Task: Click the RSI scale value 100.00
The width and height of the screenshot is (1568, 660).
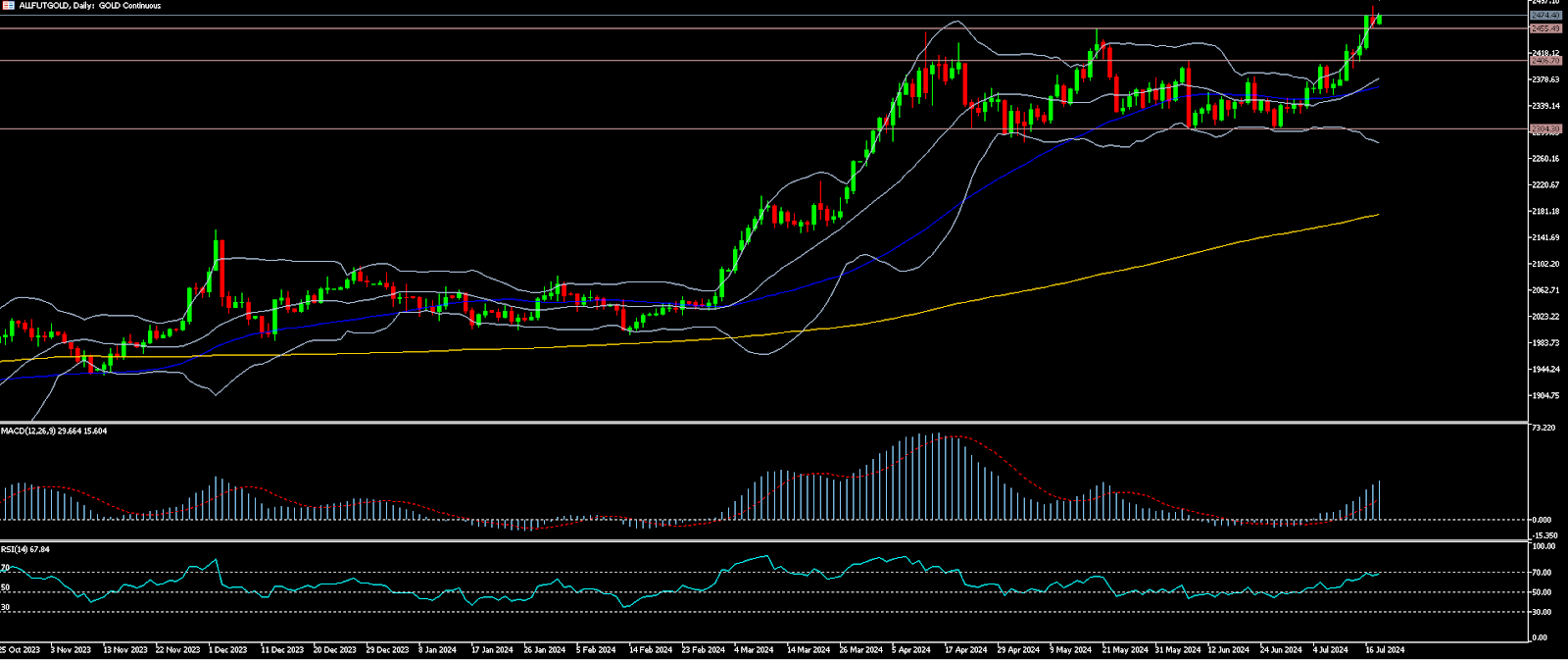Action: [1545, 546]
